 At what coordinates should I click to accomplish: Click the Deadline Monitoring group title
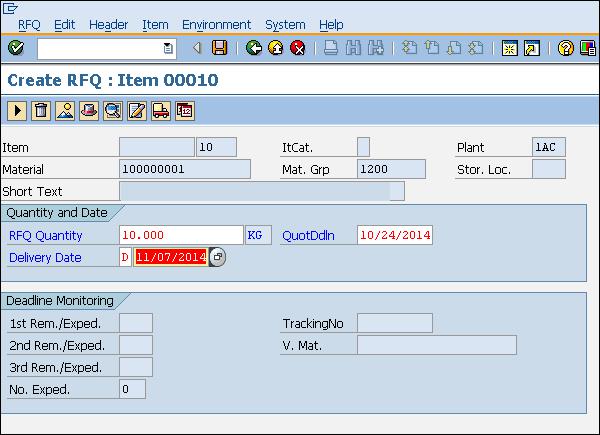coord(60,301)
